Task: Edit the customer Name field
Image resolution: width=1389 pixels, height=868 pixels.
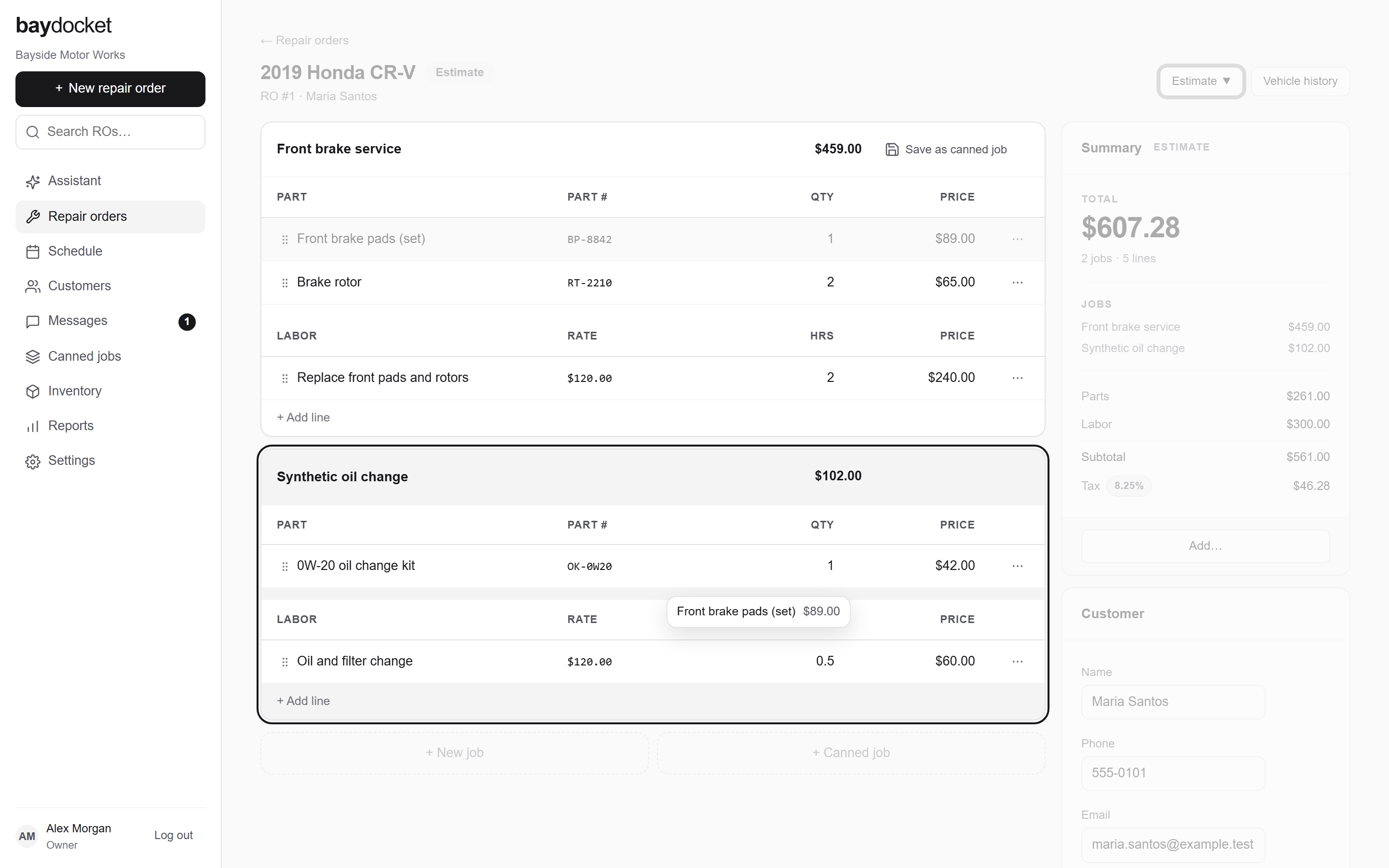Action: (x=1172, y=702)
